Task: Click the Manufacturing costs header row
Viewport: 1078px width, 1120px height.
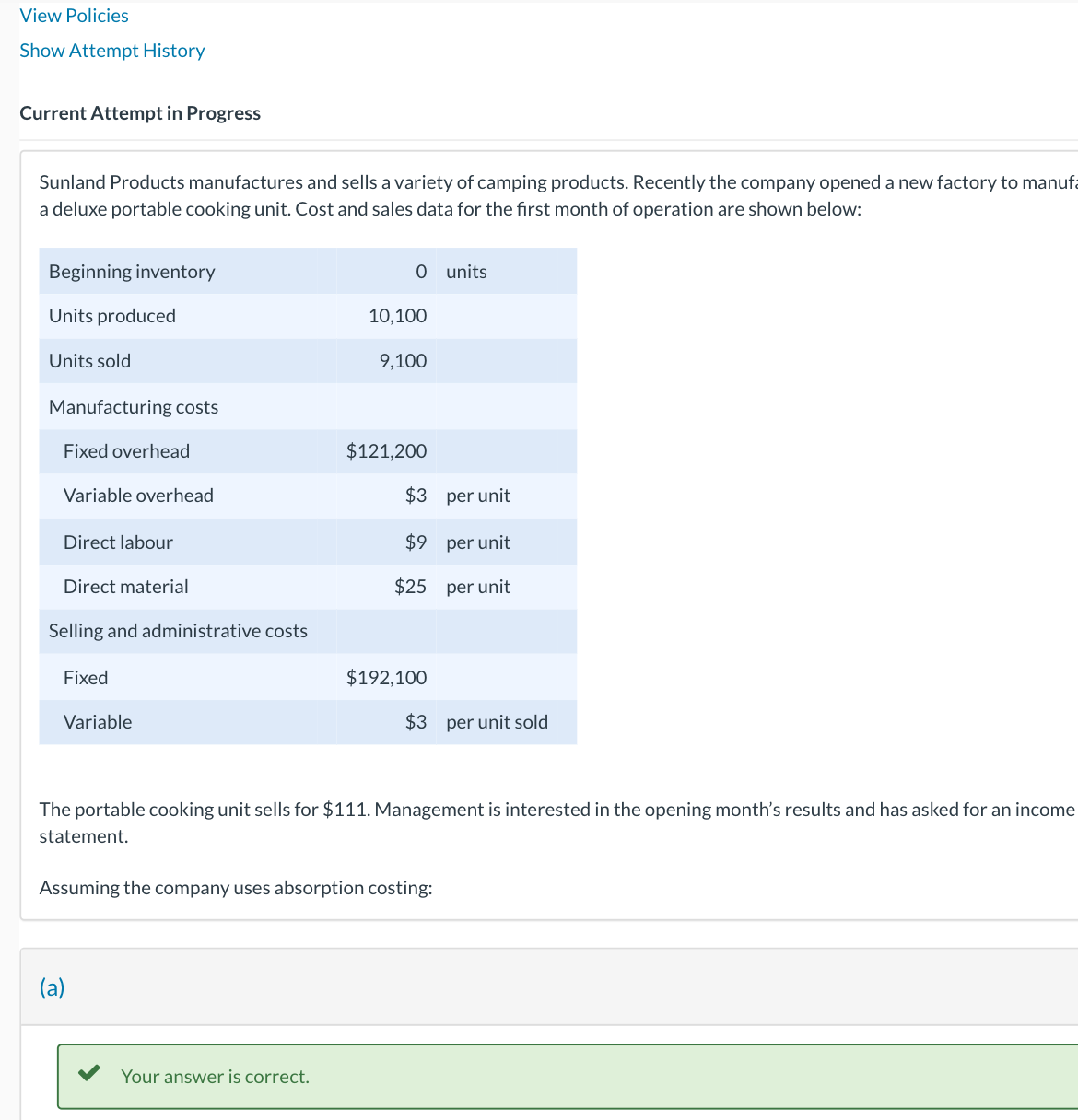Action: click(133, 406)
